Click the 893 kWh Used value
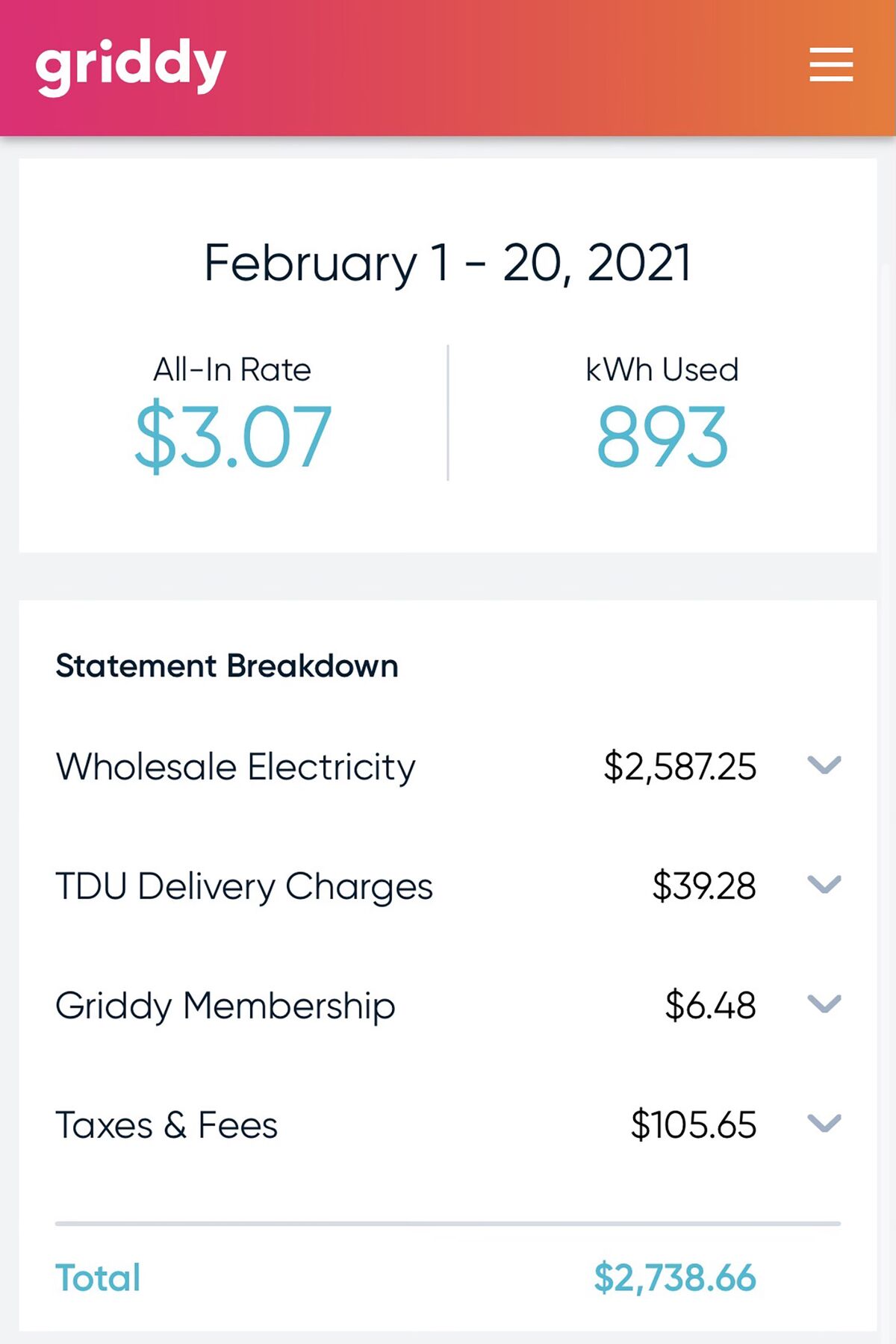Screen dimensions: 896x1344 tap(662, 437)
